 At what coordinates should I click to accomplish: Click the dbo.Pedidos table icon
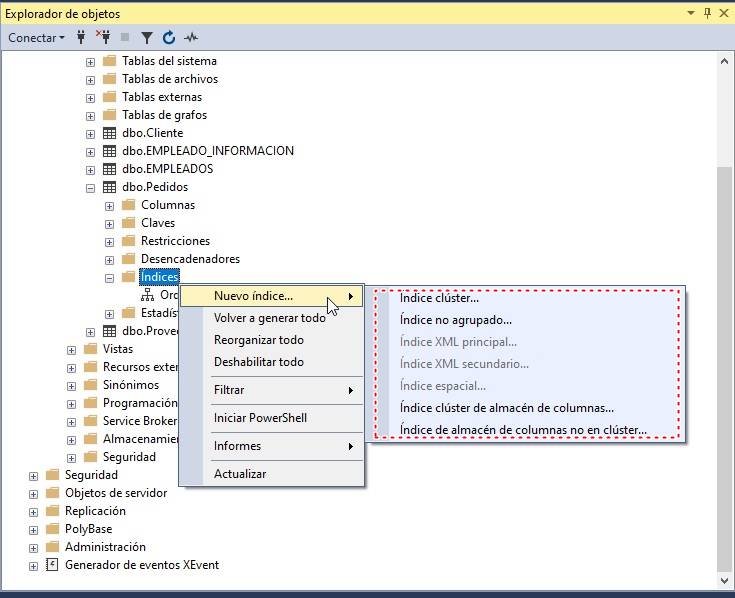pyautogui.click(x=109, y=187)
